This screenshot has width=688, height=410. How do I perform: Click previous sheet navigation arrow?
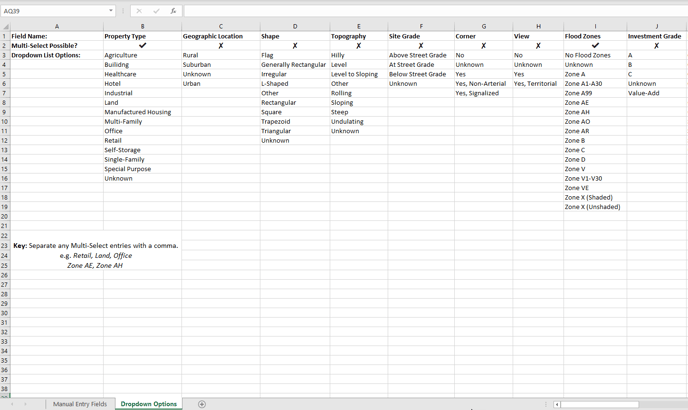tap(12, 404)
